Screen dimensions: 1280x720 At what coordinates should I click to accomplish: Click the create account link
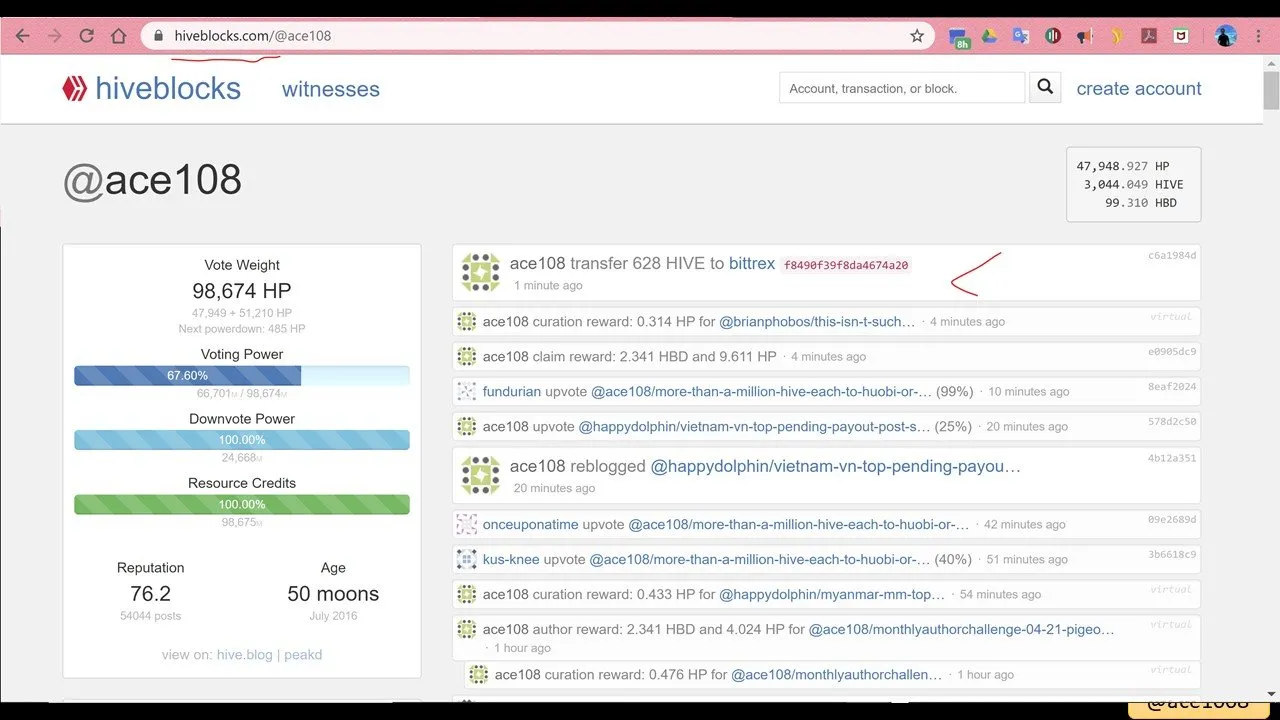[1139, 88]
